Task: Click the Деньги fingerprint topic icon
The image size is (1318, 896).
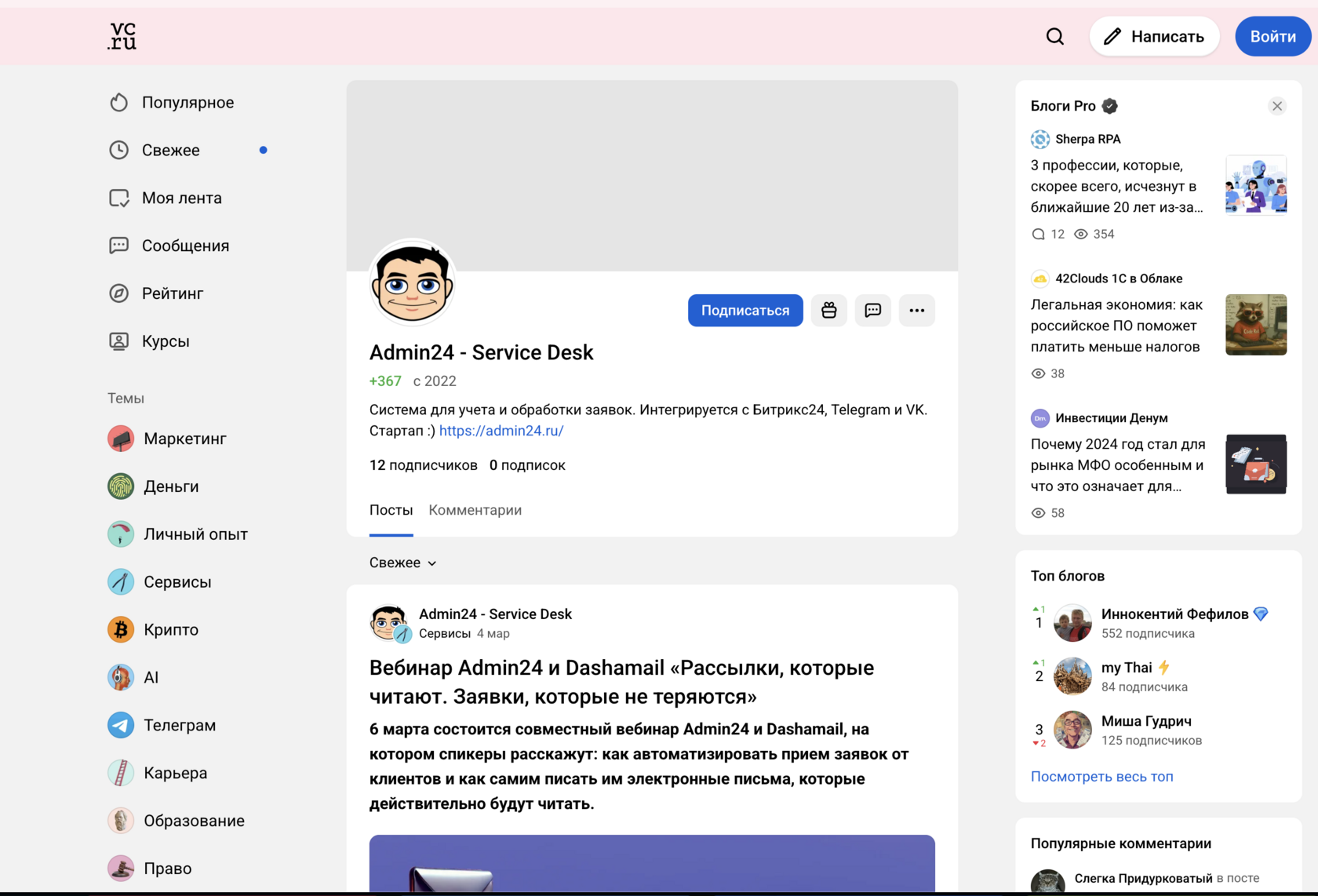Action: point(121,486)
